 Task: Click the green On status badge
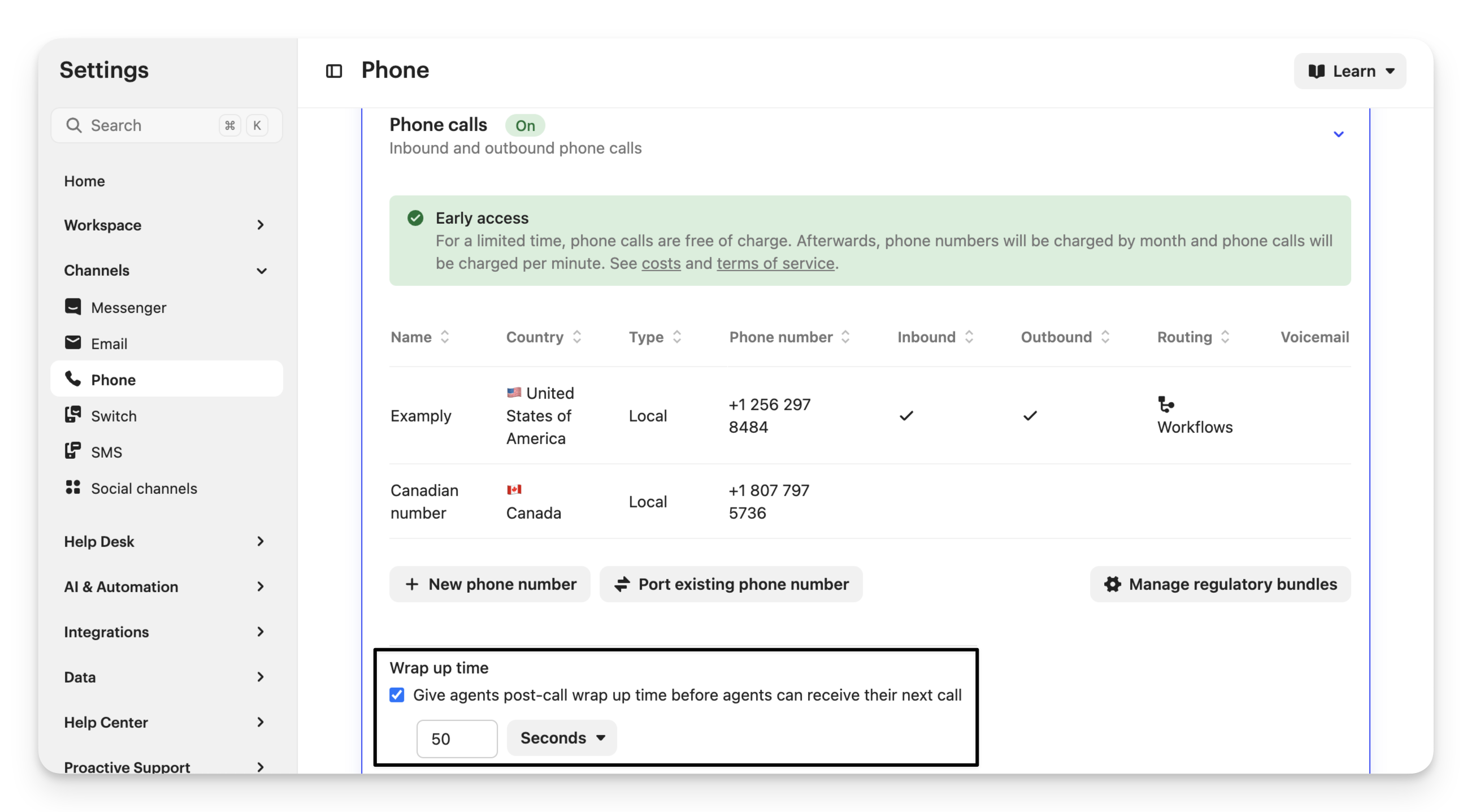tap(524, 125)
